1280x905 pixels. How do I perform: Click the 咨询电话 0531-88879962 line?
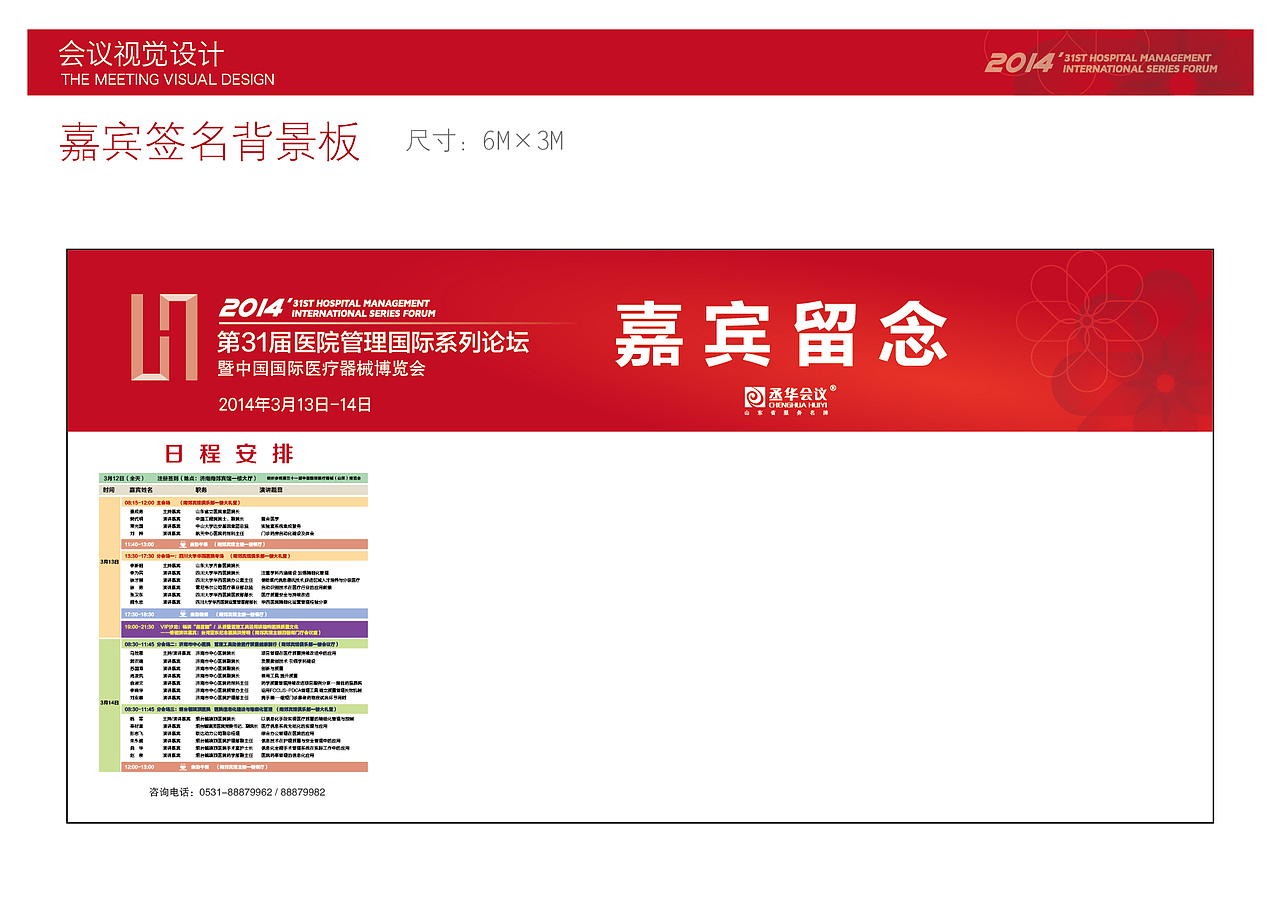(237, 792)
